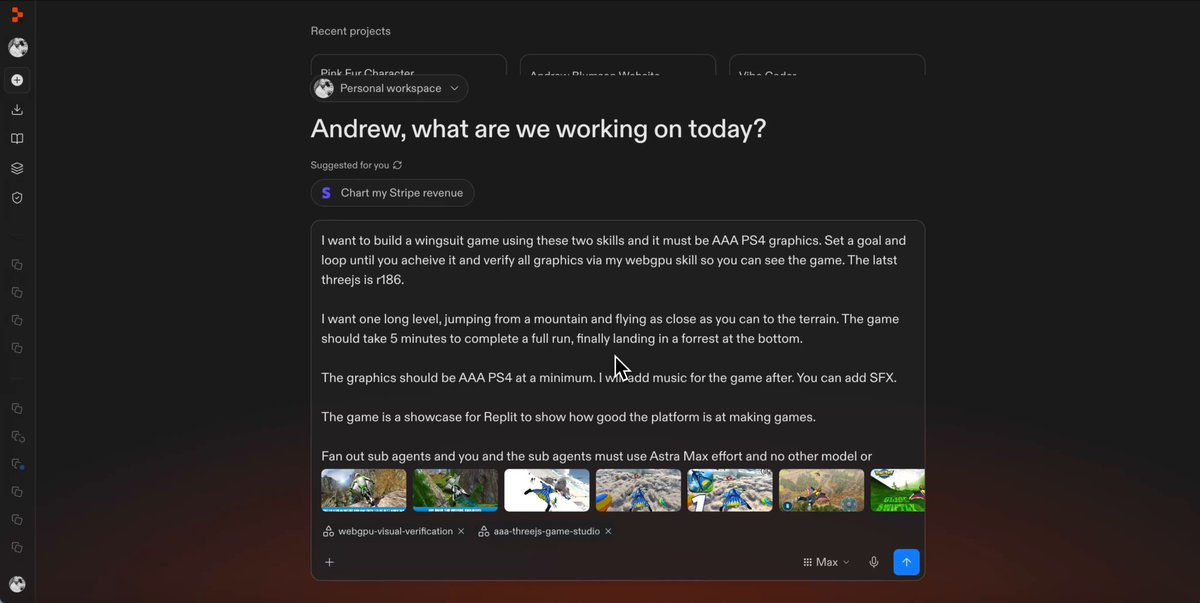This screenshot has width=1200, height=603.
Task: Select the Chart my Stripe revenue suggestion
Action: (392, 193)
